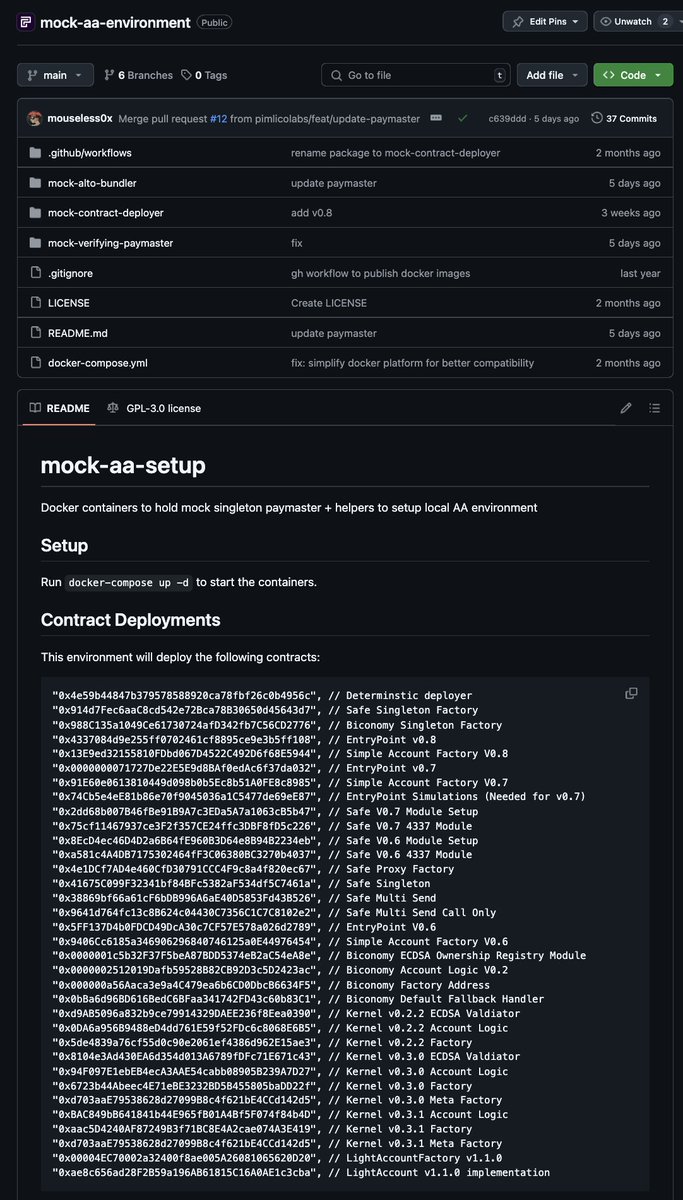Switch to the GPL-3.0 license tab
683x1200 pixels.
pyautogui.click(x=154, y=408)
